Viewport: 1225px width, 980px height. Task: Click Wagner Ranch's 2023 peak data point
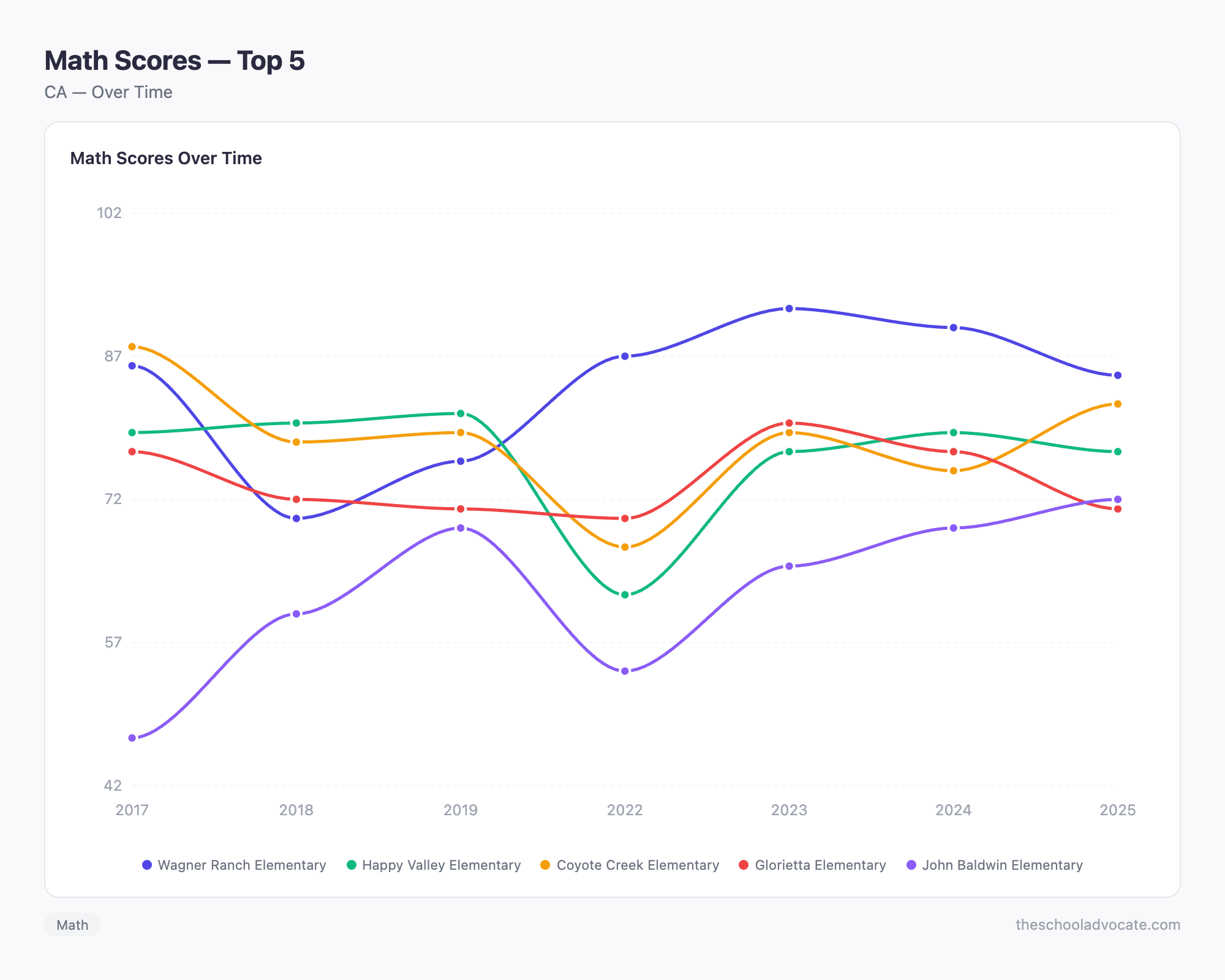tap(789, 309)
